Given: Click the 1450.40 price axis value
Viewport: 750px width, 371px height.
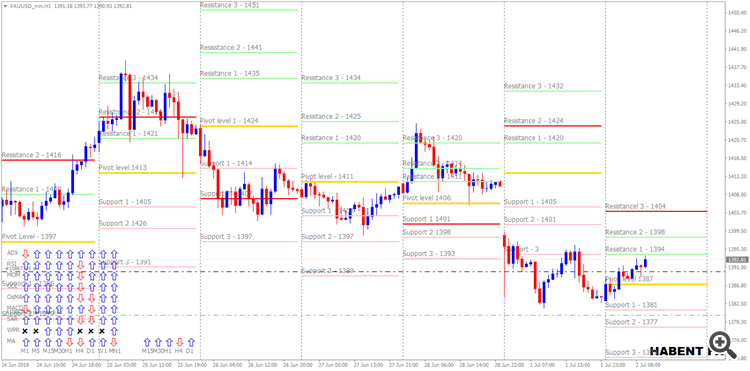Looking at the screenshot, I should point(737,12).
